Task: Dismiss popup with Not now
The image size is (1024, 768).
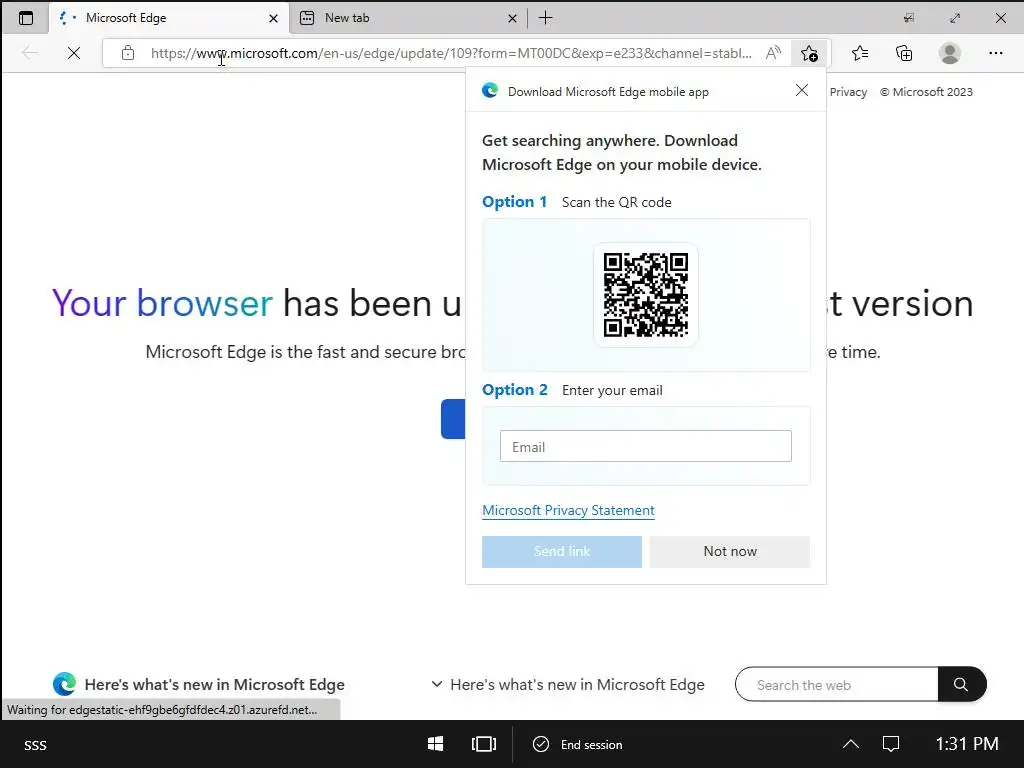Action: click(729, 551)
